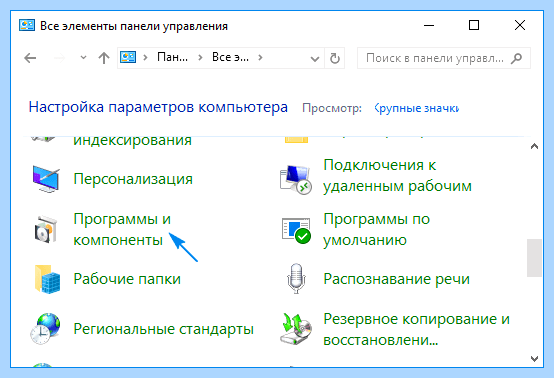Expand the address bar history dropdown
This screenshot has height=378, width=554.
click(x=314, y=59)
